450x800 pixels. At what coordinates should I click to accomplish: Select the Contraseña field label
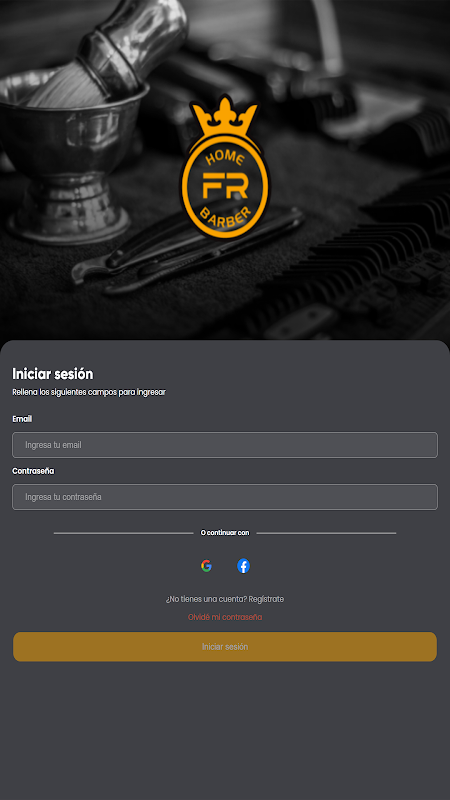click(33, 471)
